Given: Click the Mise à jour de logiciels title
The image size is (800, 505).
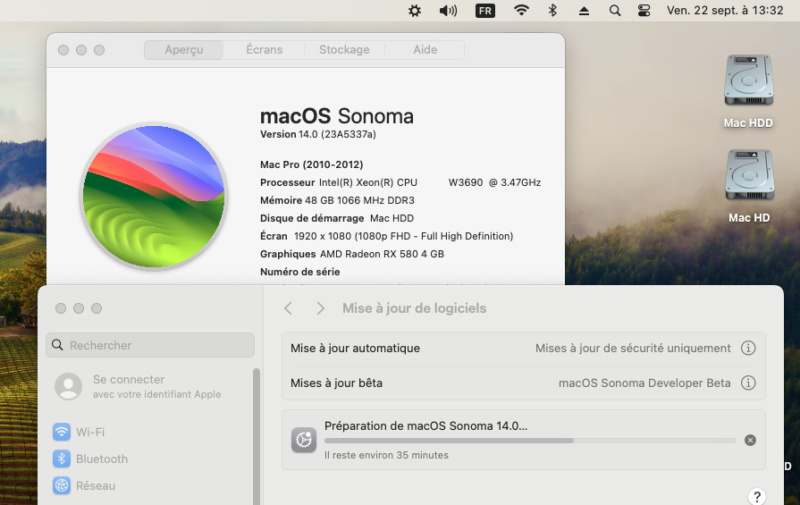Looking at the screenshot, I should point(414,308).
